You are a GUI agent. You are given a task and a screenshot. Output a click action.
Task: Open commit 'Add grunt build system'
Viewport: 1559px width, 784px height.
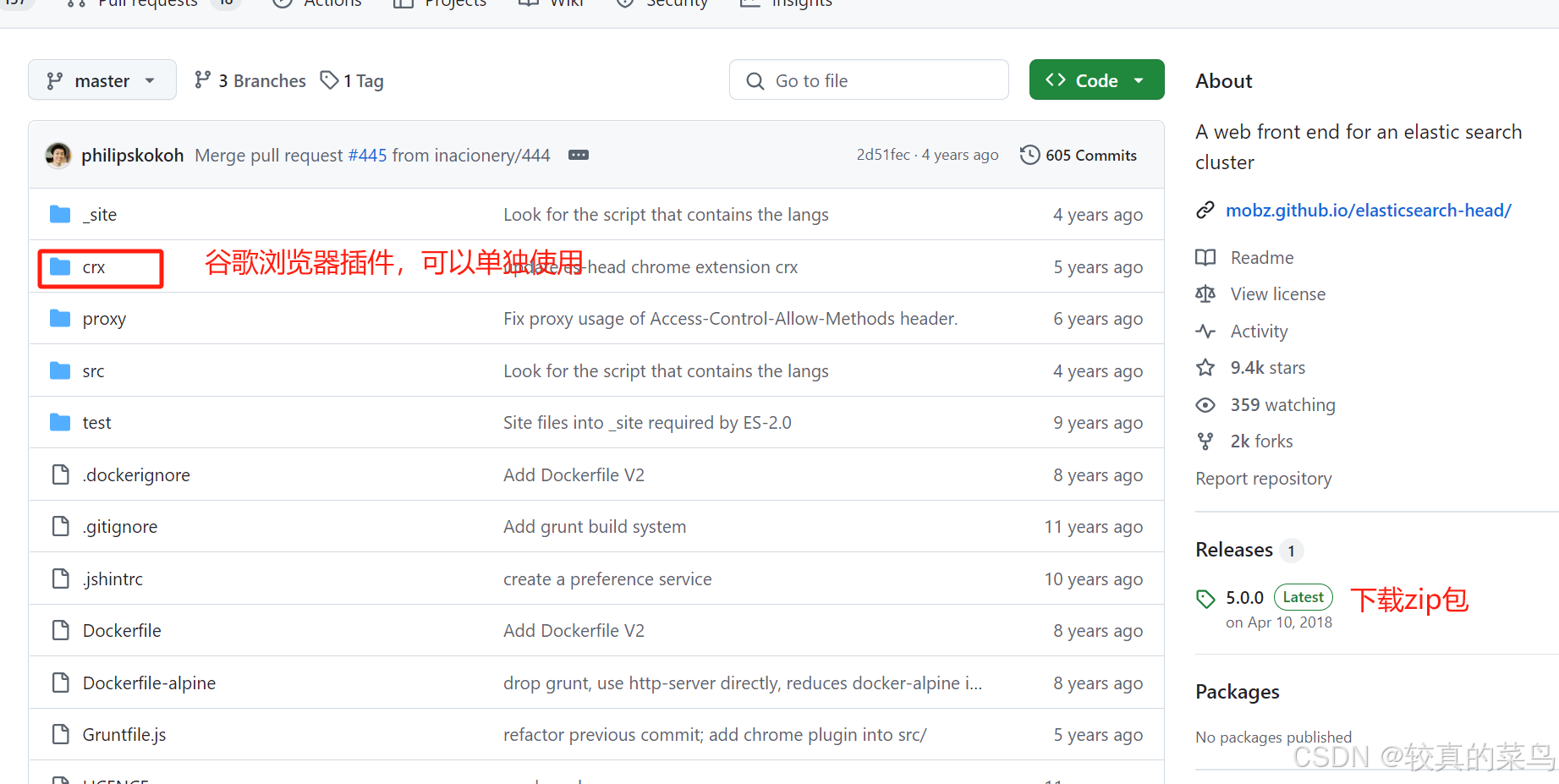(595, 527)
